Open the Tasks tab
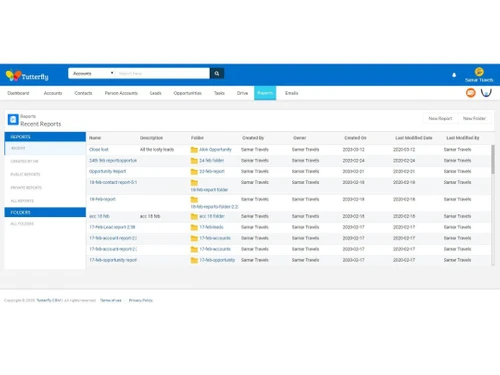The image size is (500, 375). click(219, 93)
